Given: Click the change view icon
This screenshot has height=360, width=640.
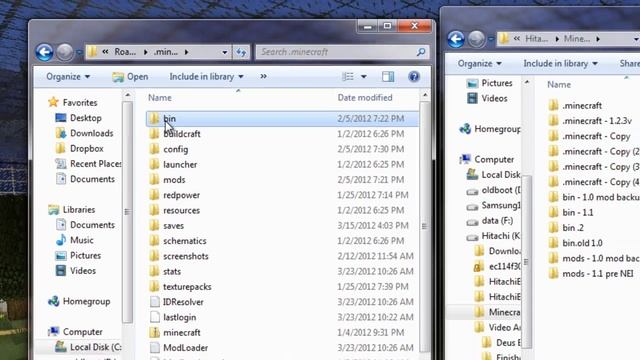Looking at the screenshot, I should [348, 76].
